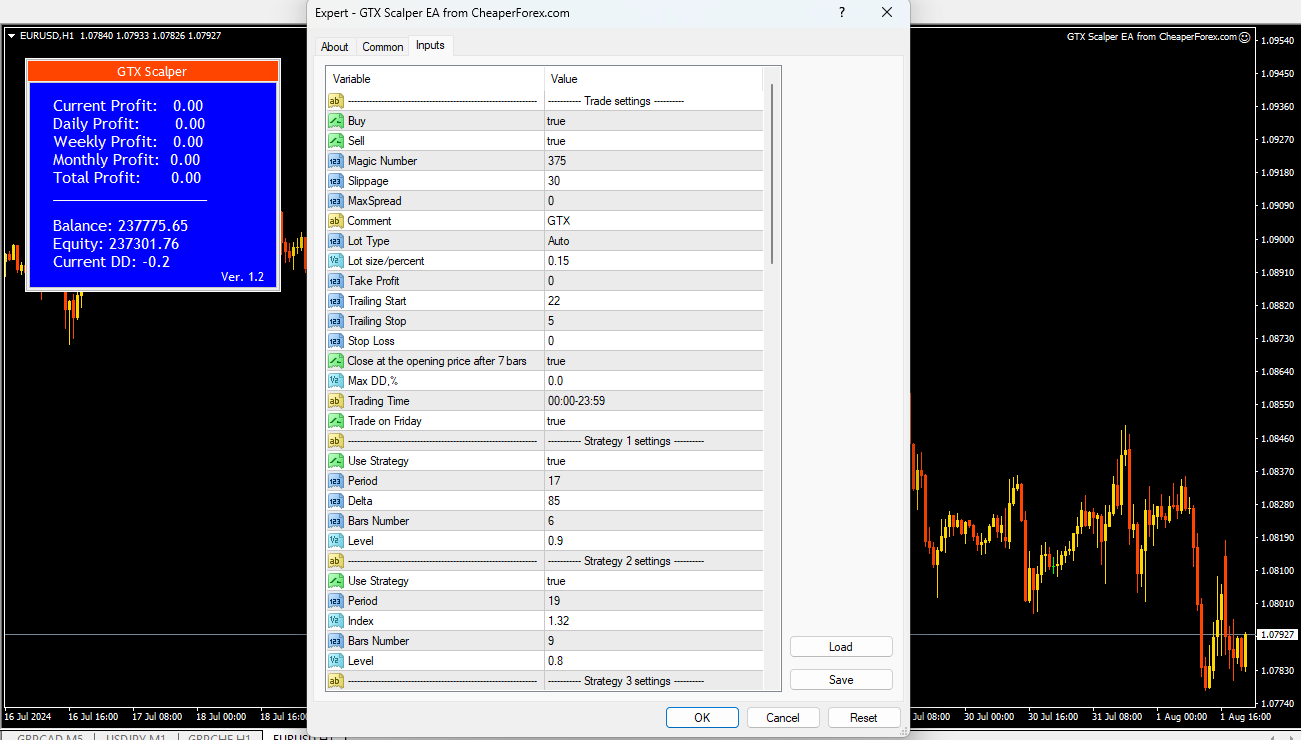This screenshot has height=740, width=1301.
Task: Click the Magic Number integer icon
Action: 336,161
